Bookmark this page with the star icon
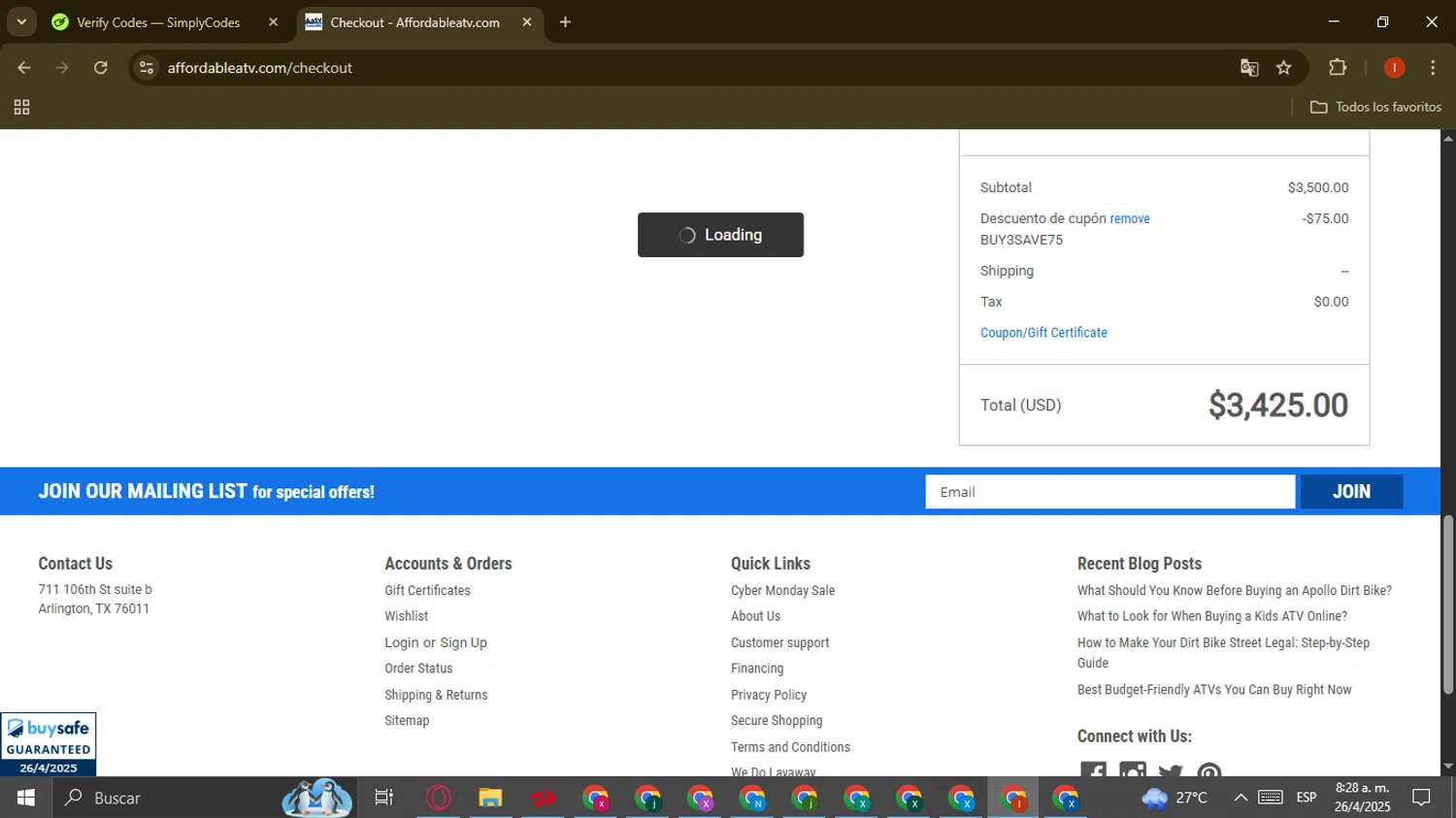 click(1284, 68)
